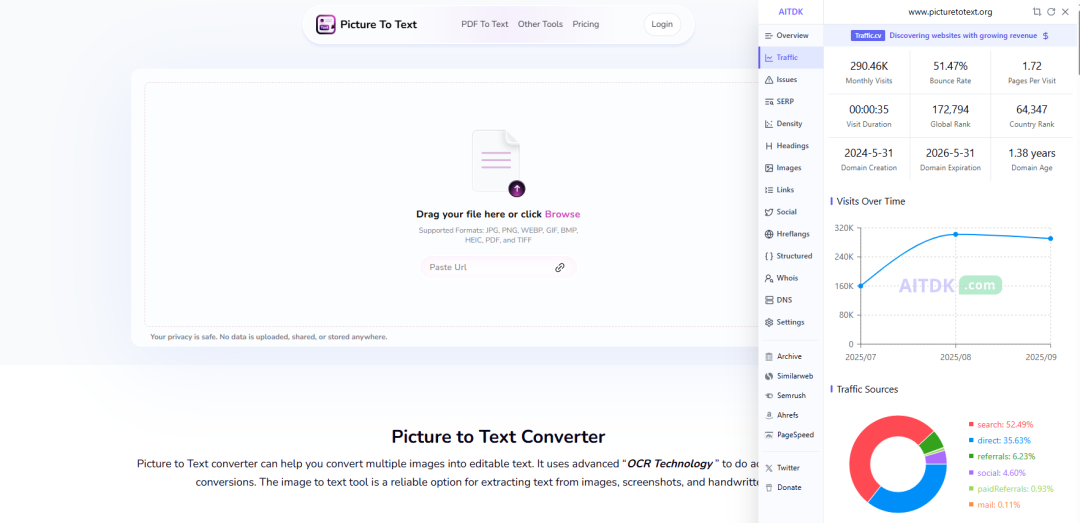Close the AITDK panel with the X icon

[x=1064, y=12]
